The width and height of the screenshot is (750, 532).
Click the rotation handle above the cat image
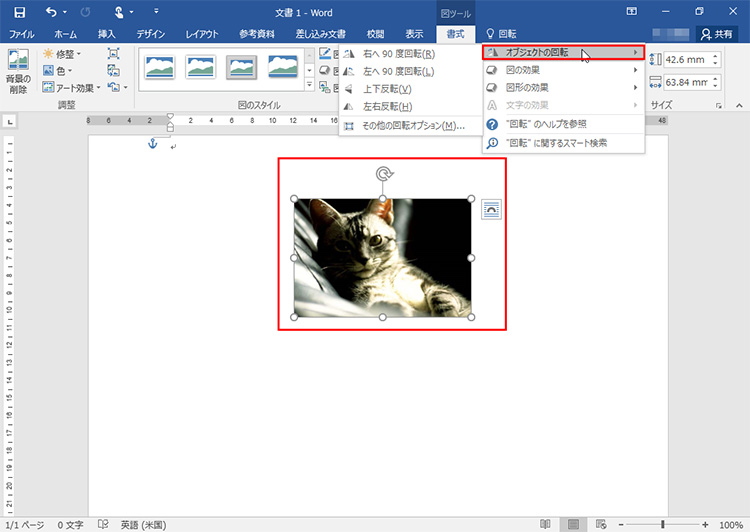383,175
